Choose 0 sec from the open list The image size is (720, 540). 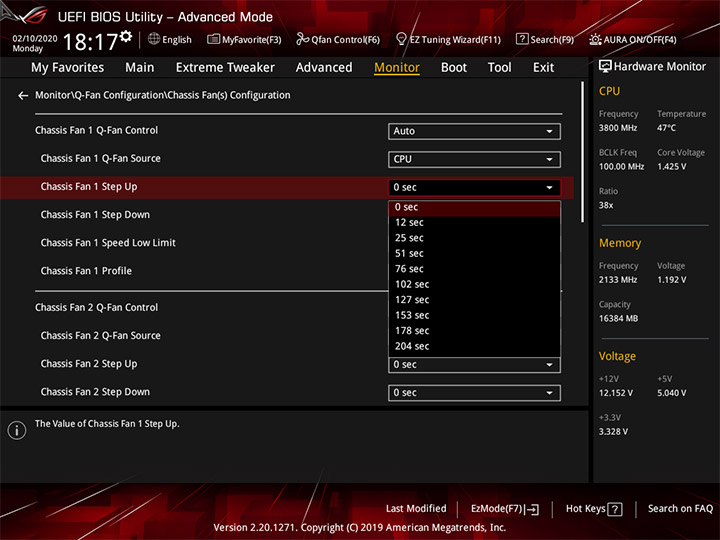pyautogui.click(x=474, y=207)
